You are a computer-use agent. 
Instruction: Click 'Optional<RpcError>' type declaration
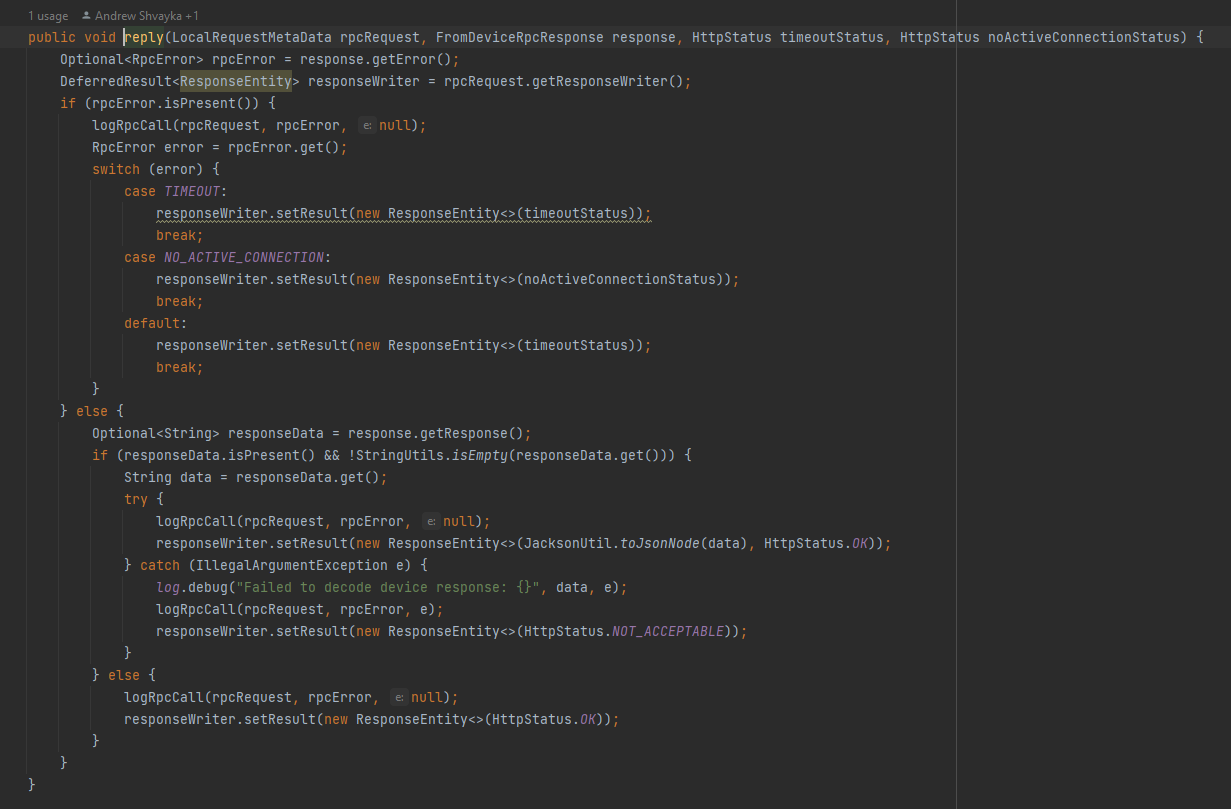[132, 59]
